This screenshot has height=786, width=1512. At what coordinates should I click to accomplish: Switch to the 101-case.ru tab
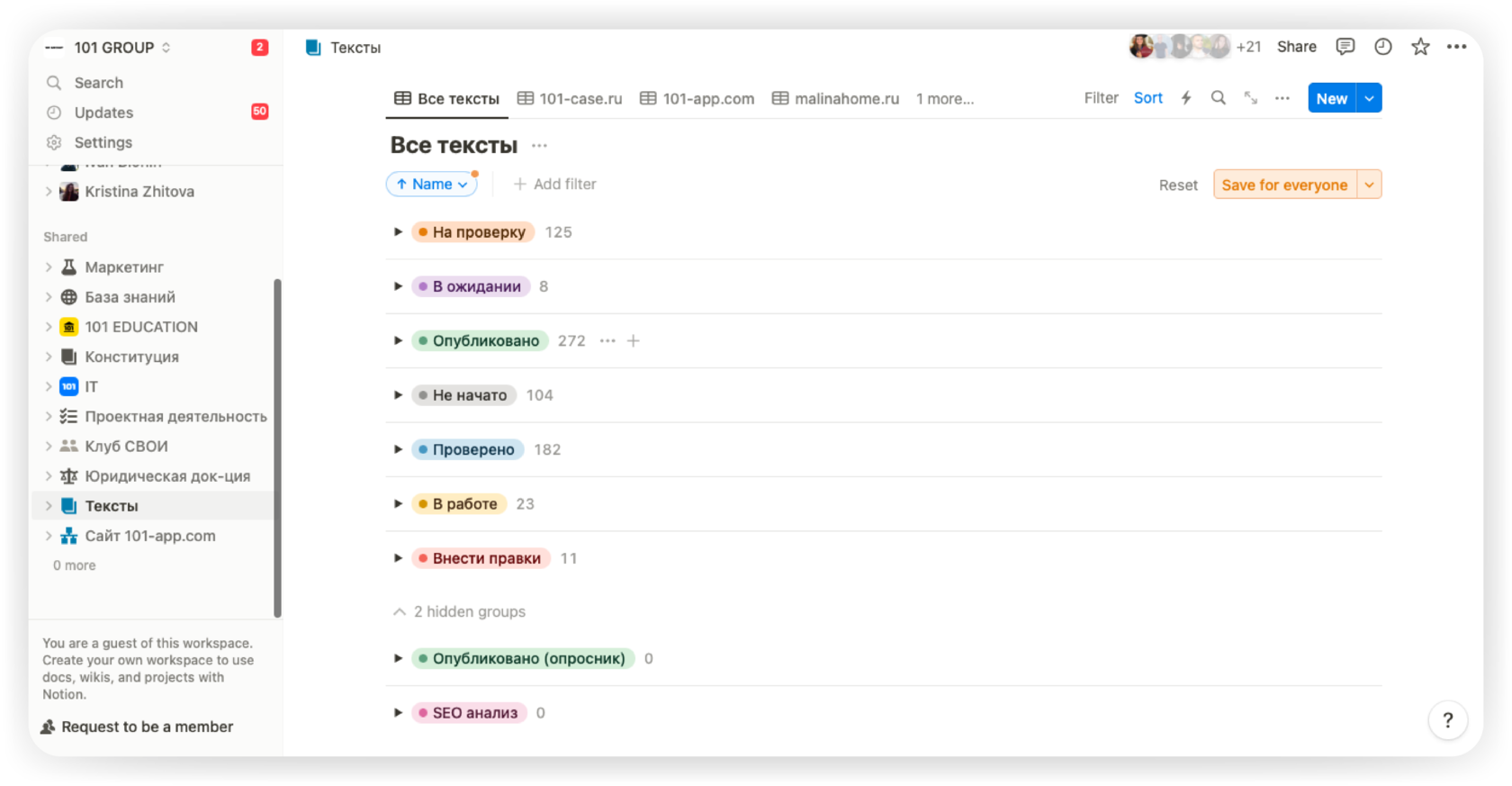tap(570, 99)
